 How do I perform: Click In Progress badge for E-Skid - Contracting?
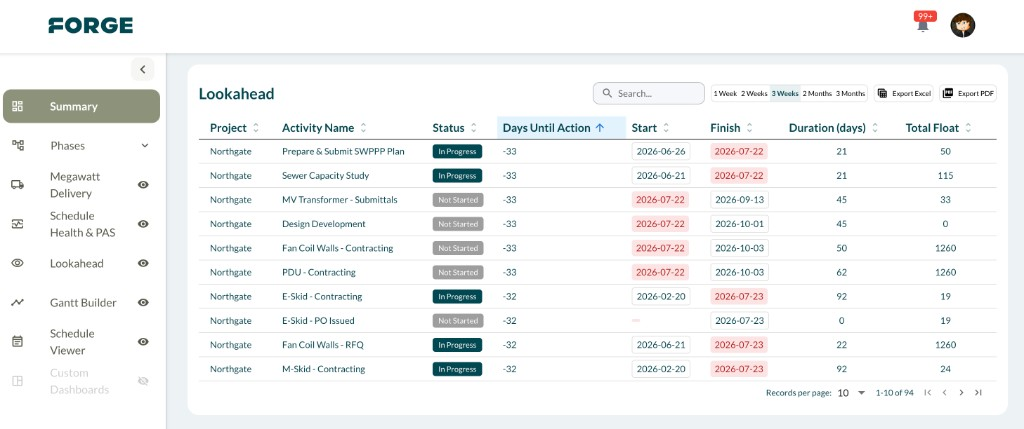point(457,296)
